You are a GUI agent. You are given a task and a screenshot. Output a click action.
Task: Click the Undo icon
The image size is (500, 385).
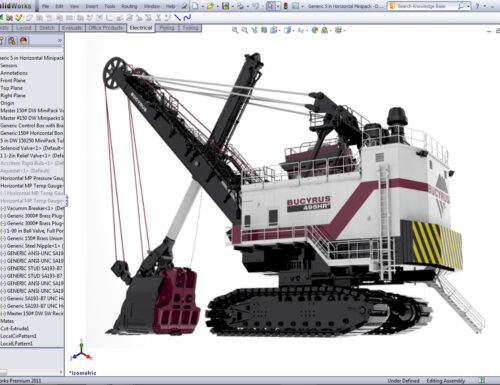pos(255,6)
